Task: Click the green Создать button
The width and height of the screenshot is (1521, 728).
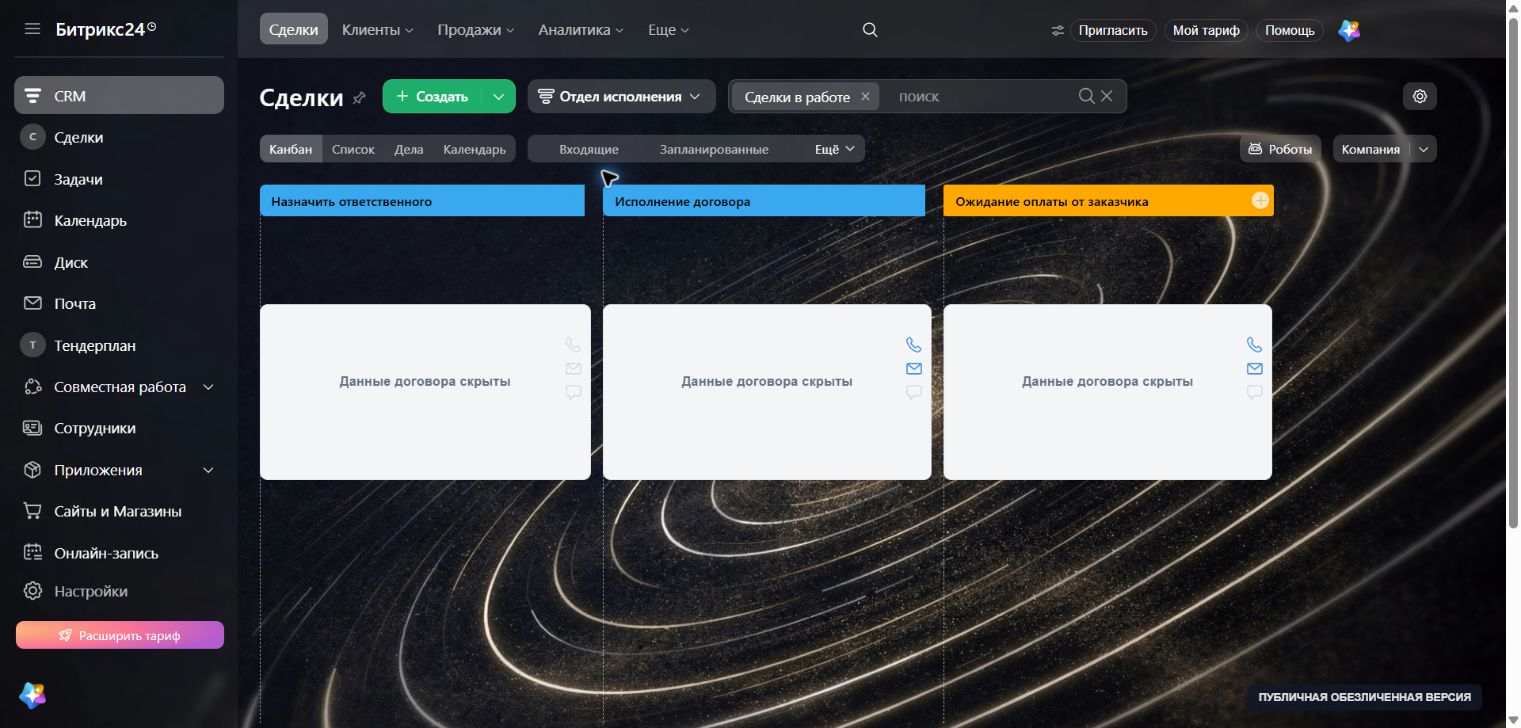Action: point(432,96)
